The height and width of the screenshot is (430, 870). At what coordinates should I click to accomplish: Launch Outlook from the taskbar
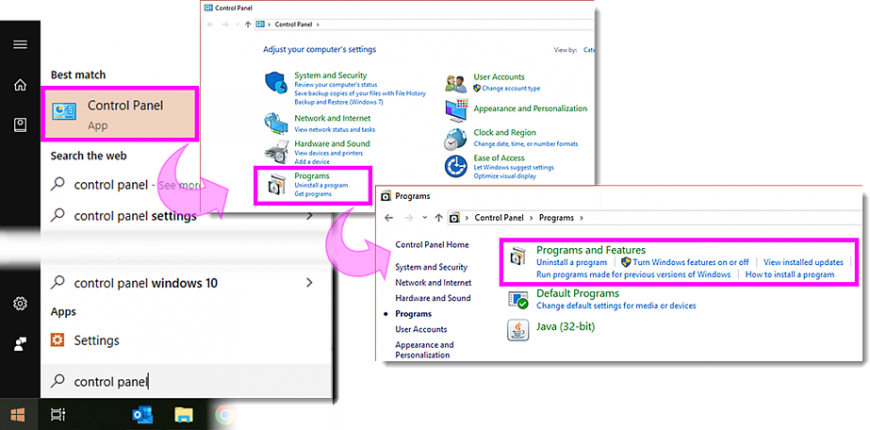point(143,414)
